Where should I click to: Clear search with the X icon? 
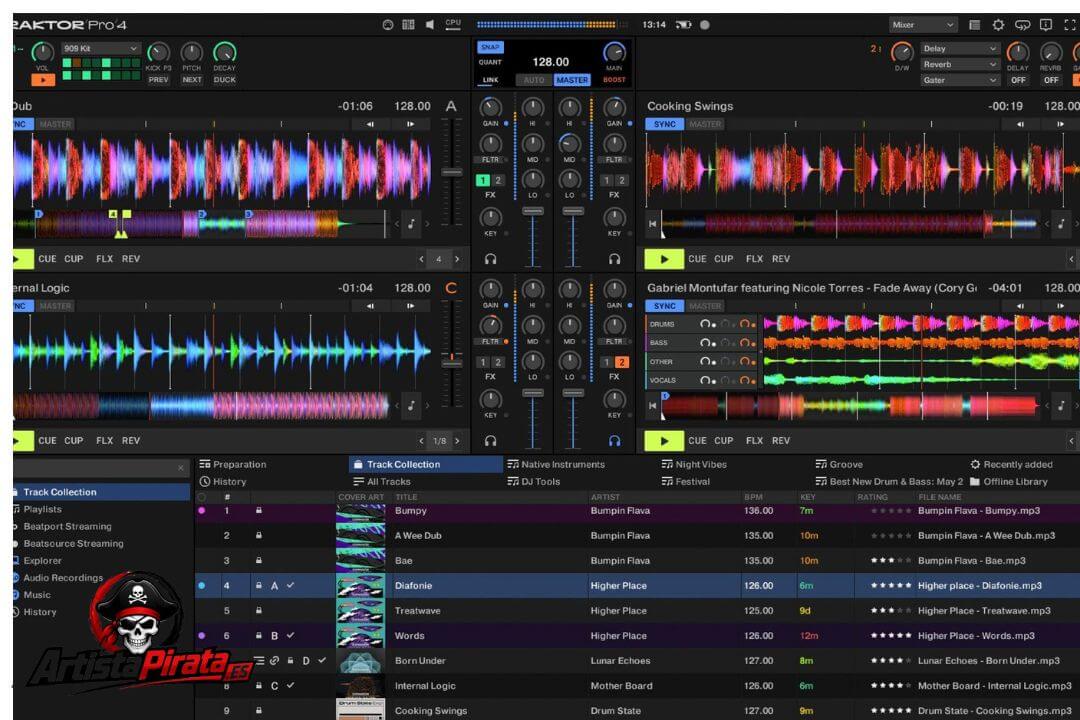[181, 469]
